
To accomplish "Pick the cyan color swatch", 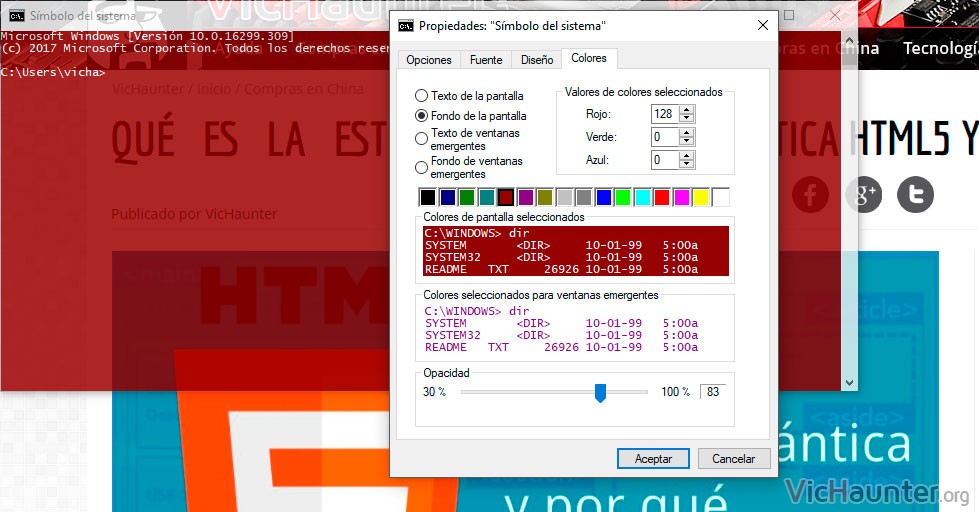I will click(642, 198).
